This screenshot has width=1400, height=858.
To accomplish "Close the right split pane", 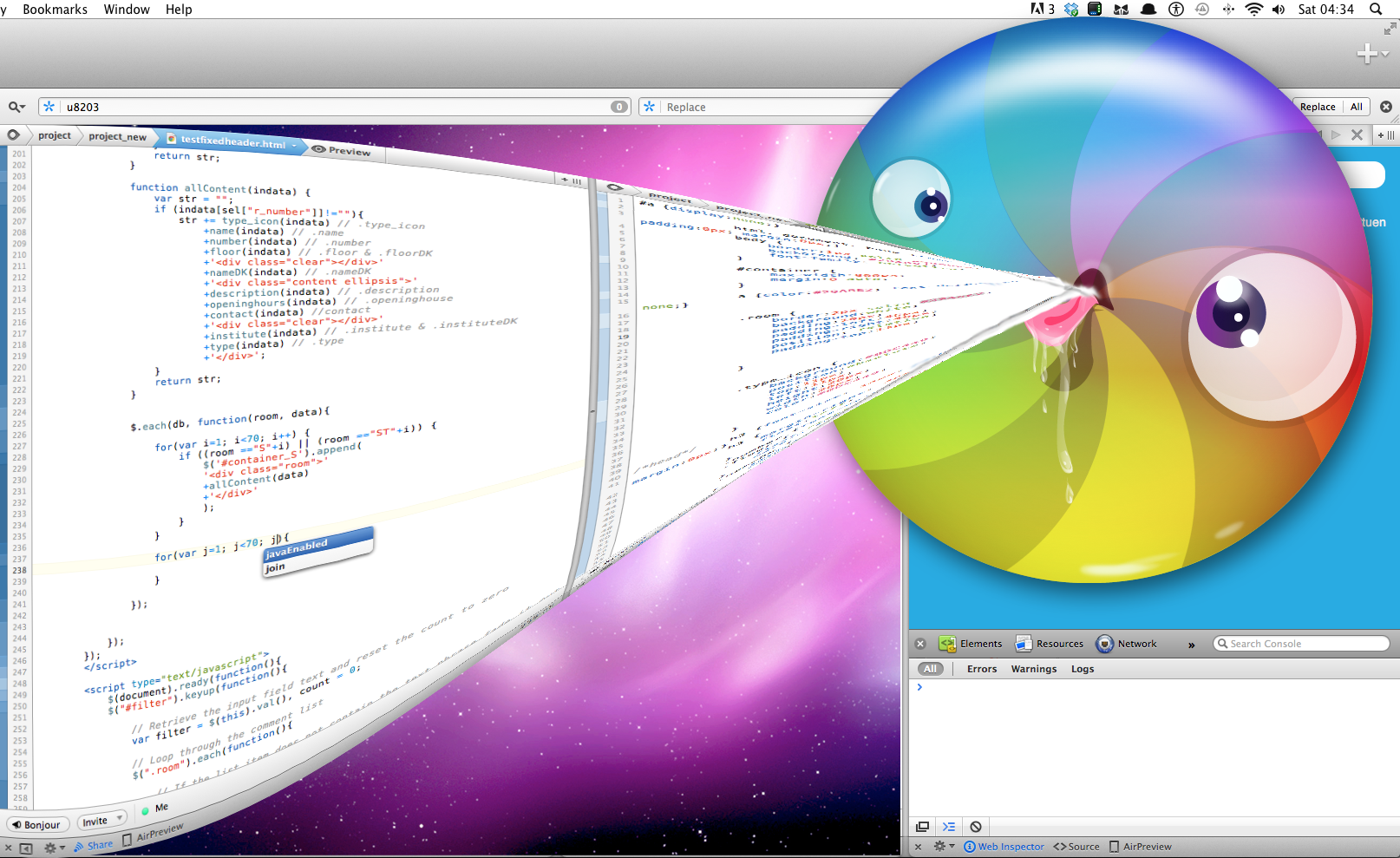I will pos(919,847).
